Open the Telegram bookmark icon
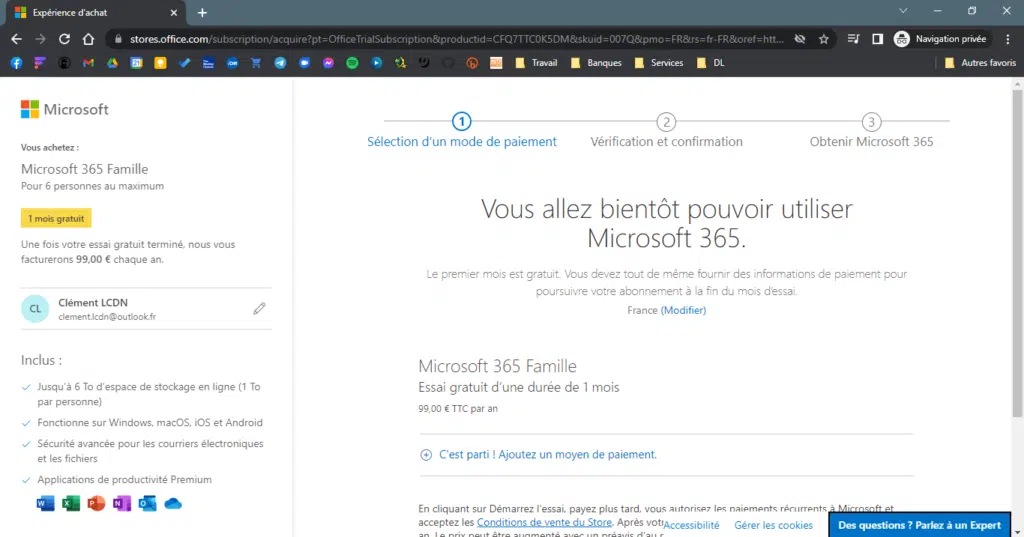The height and width of the screenshot is (537, 1024). point(280,63)
